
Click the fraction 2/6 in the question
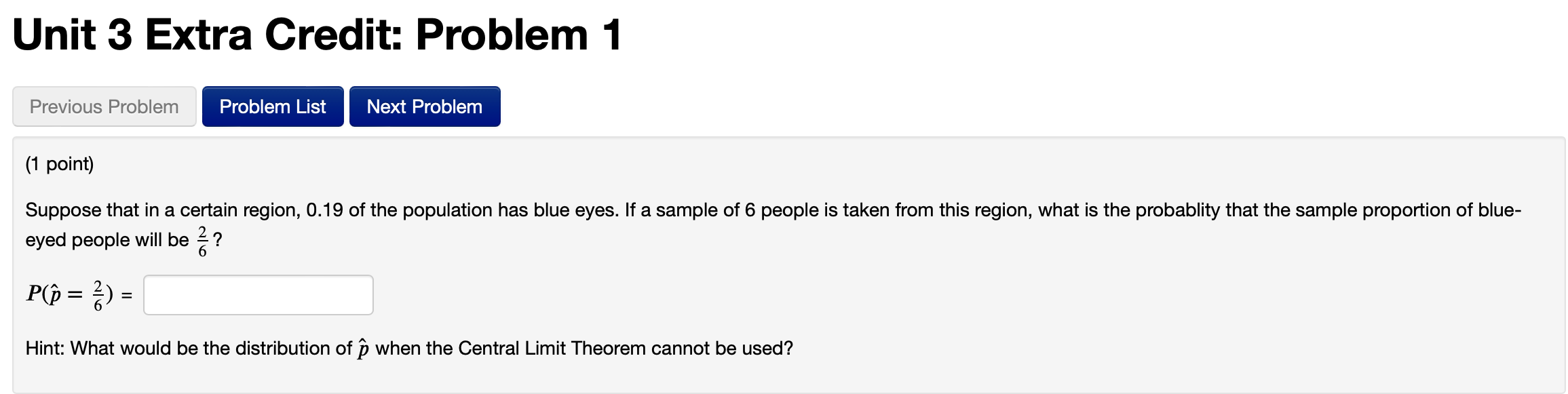coord(204,239)
